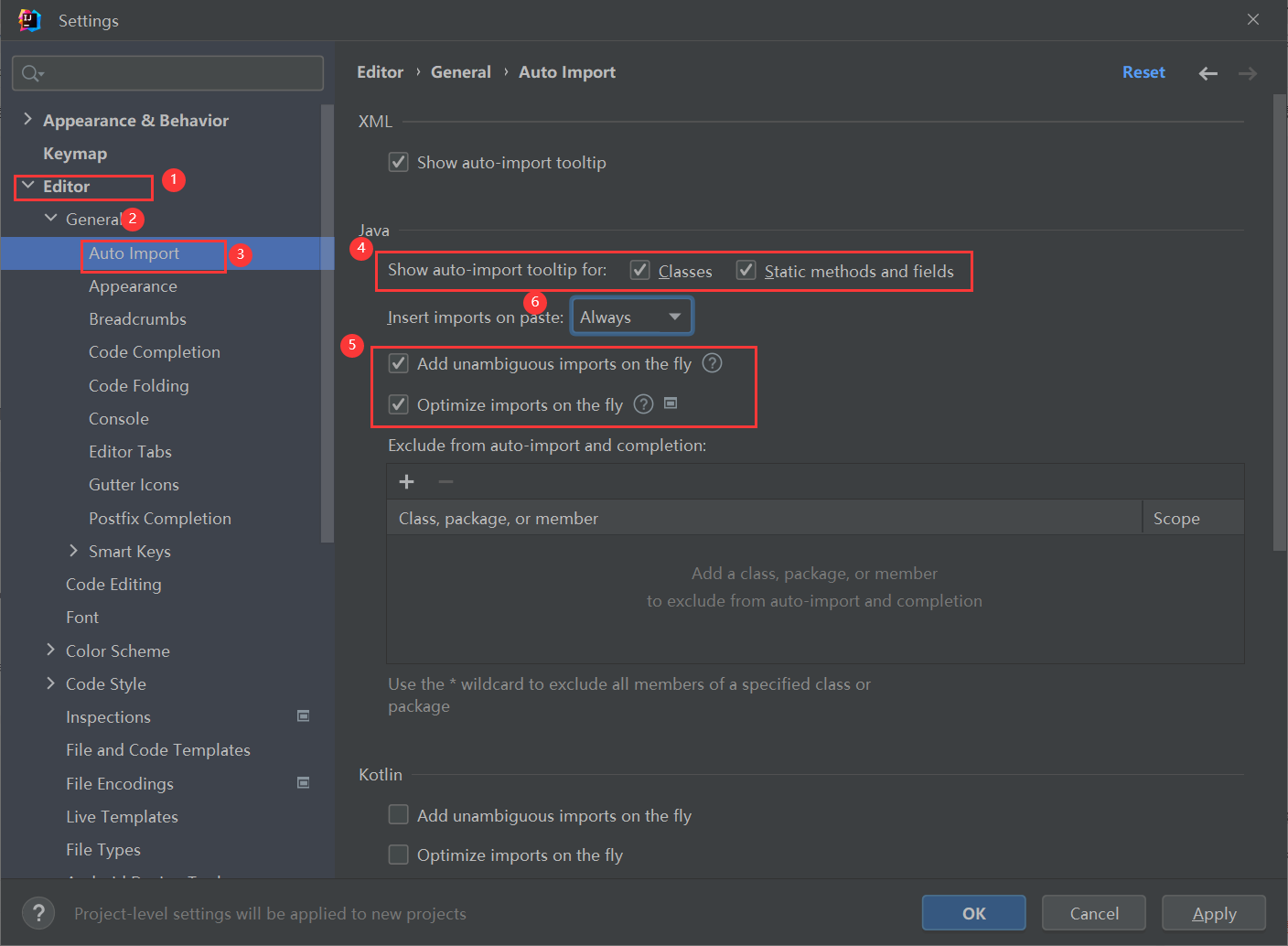The width and height of the screenshot is (1288, 946).
Task: Open Editor Tabs settings
Action: [x=130, y=452]
